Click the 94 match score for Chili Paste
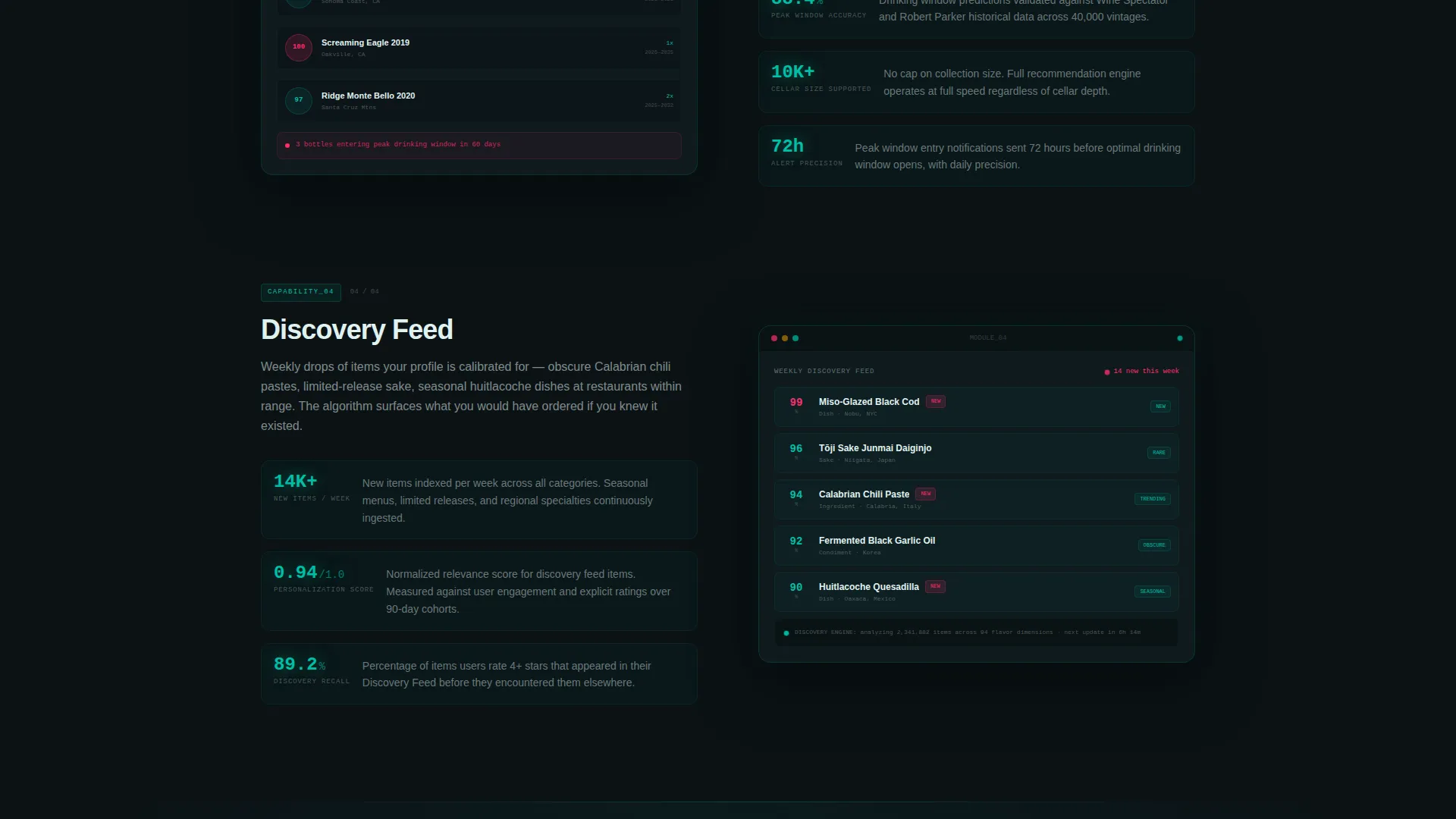1456x819 pixels. point(796,495)
